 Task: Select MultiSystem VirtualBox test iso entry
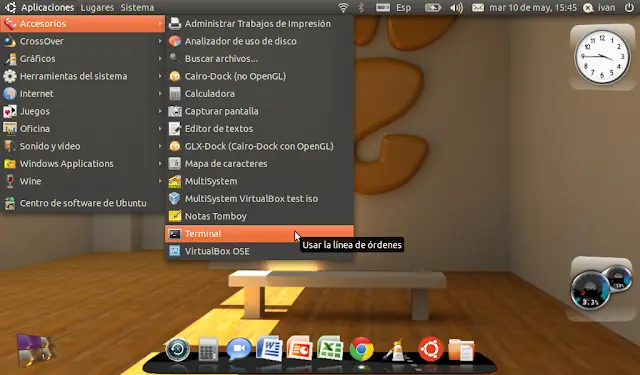coord(259,199)
